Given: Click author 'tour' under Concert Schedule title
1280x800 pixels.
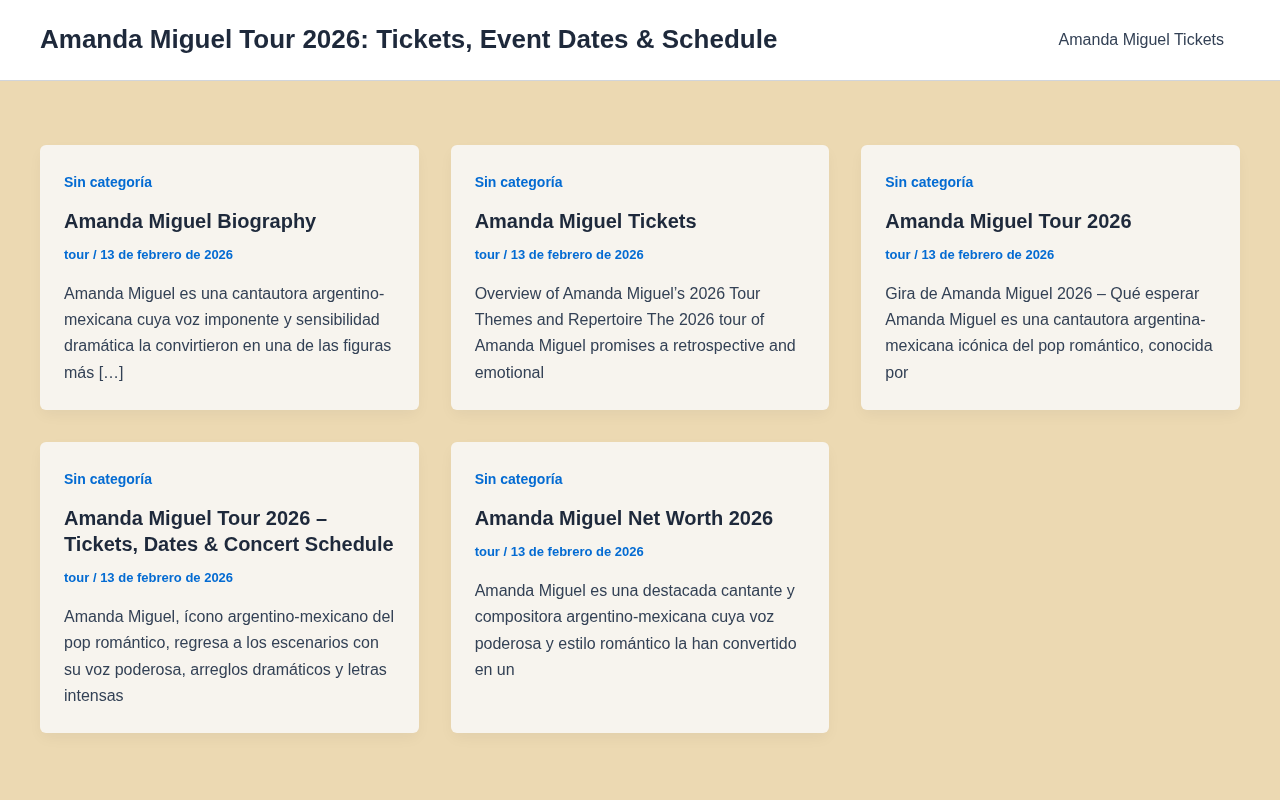Looking at the screenshot, I should (76, 578).
